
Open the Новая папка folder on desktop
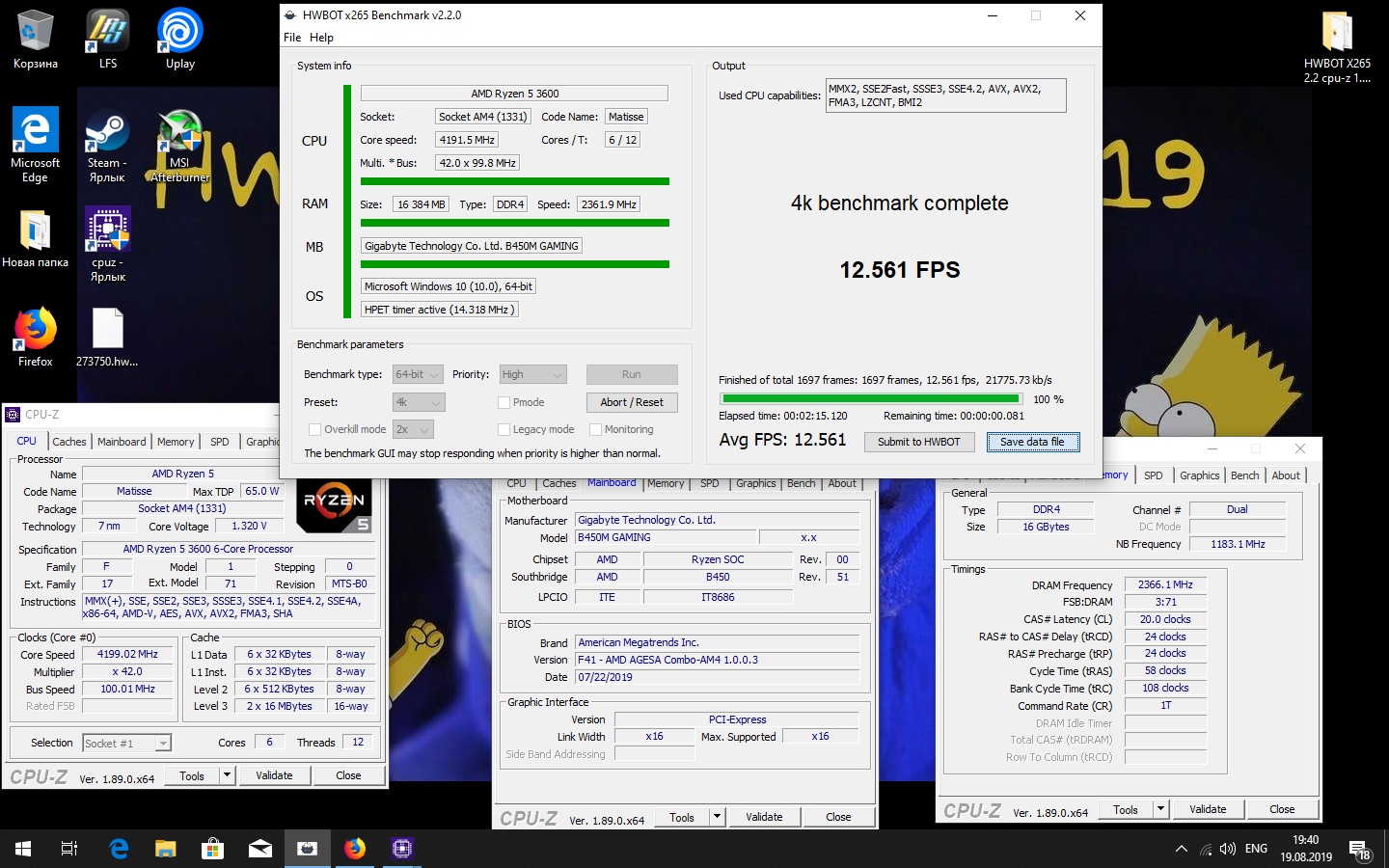35,238
